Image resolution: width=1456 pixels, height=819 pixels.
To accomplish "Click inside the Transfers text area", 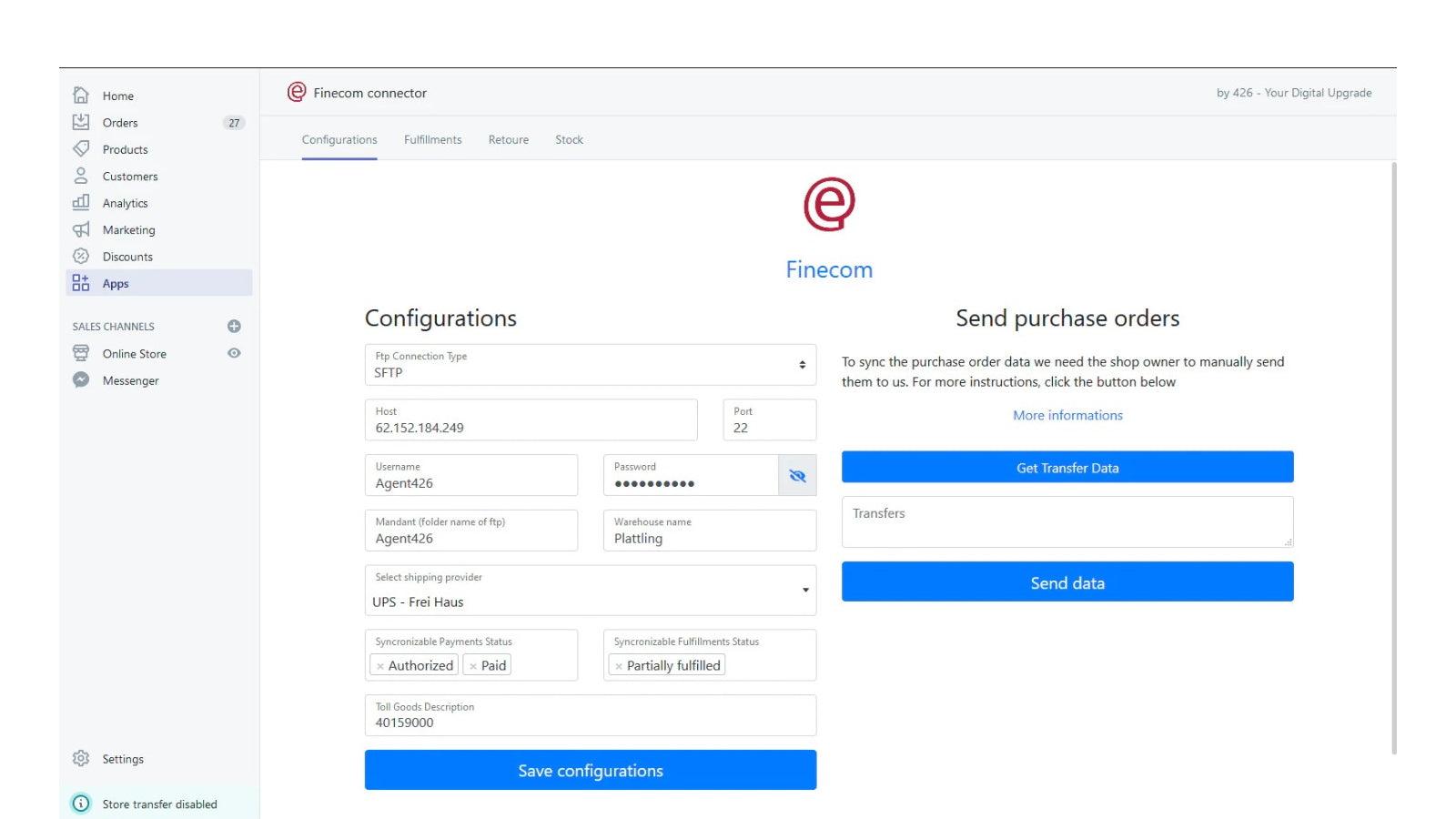I will (x=1067, y=521).
